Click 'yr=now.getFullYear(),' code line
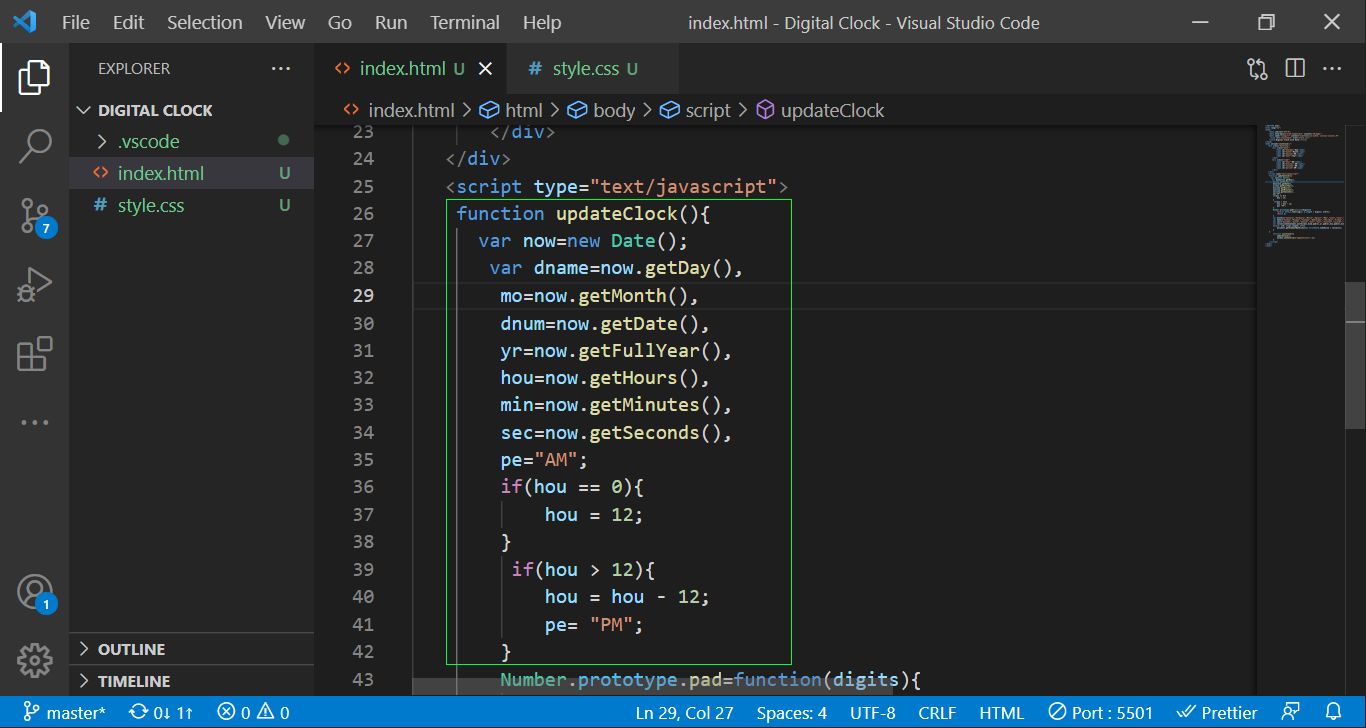Screen dimensions: 1366x728 click(x=617, y=351)
